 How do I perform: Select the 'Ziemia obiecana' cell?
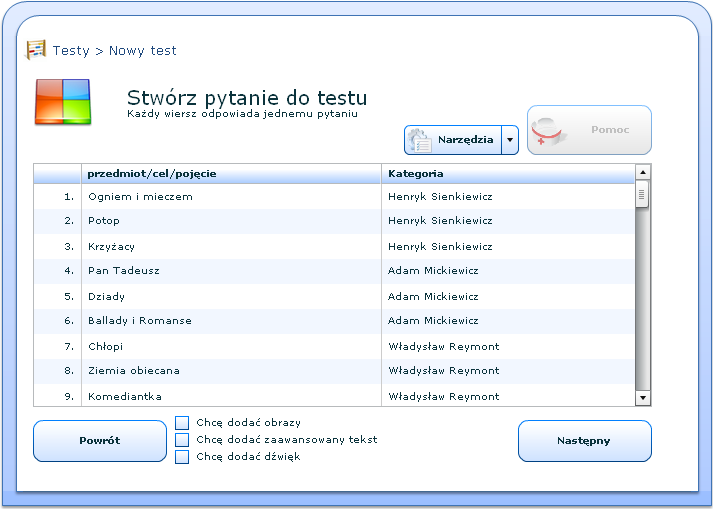[231, 371]
